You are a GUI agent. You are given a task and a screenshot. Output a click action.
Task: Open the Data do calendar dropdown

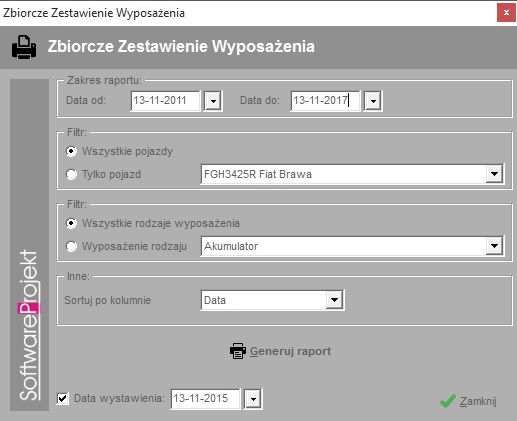[x=373, y=101]
